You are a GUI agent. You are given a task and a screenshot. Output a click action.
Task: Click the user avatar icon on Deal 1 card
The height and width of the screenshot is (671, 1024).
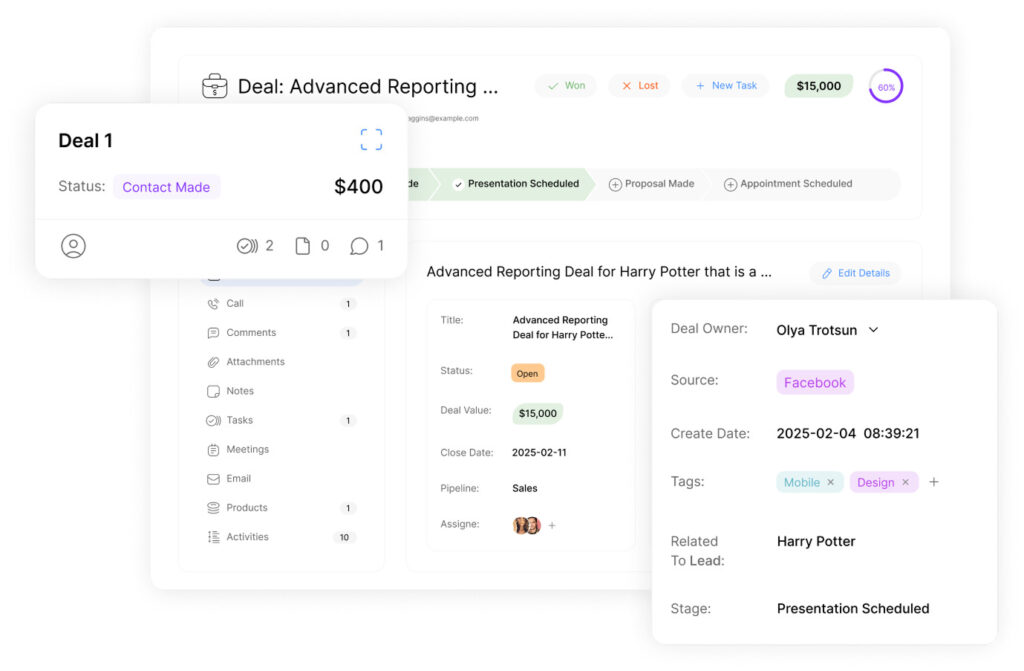[73, 246]
